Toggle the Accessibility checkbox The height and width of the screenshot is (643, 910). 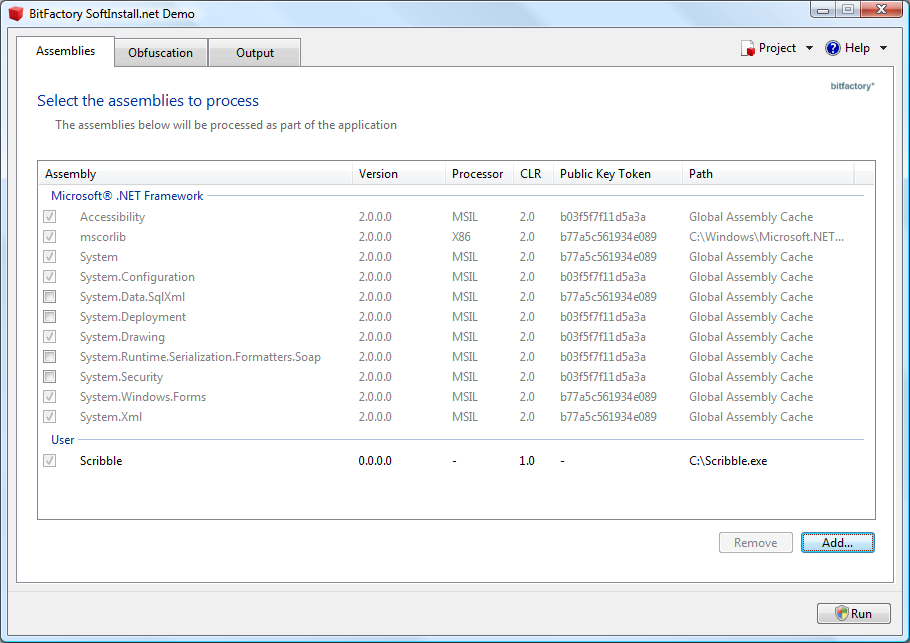[50, 216]
